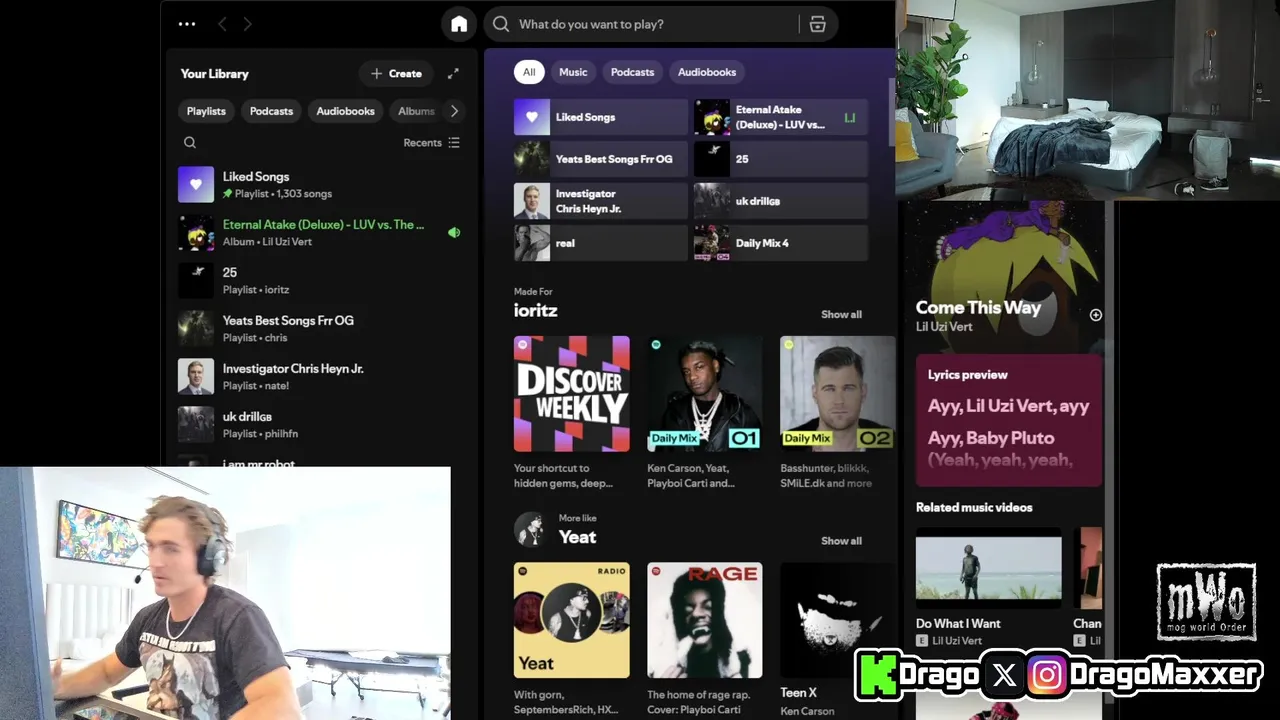Open the 25 shortcut tile
Screen dimensions: 1280x720
[x=781, y=159]
